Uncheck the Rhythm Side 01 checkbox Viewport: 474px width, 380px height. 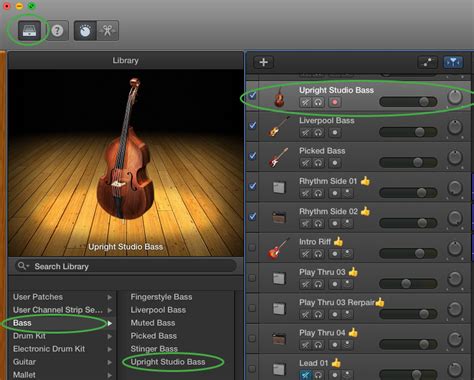tap(253, 186)
